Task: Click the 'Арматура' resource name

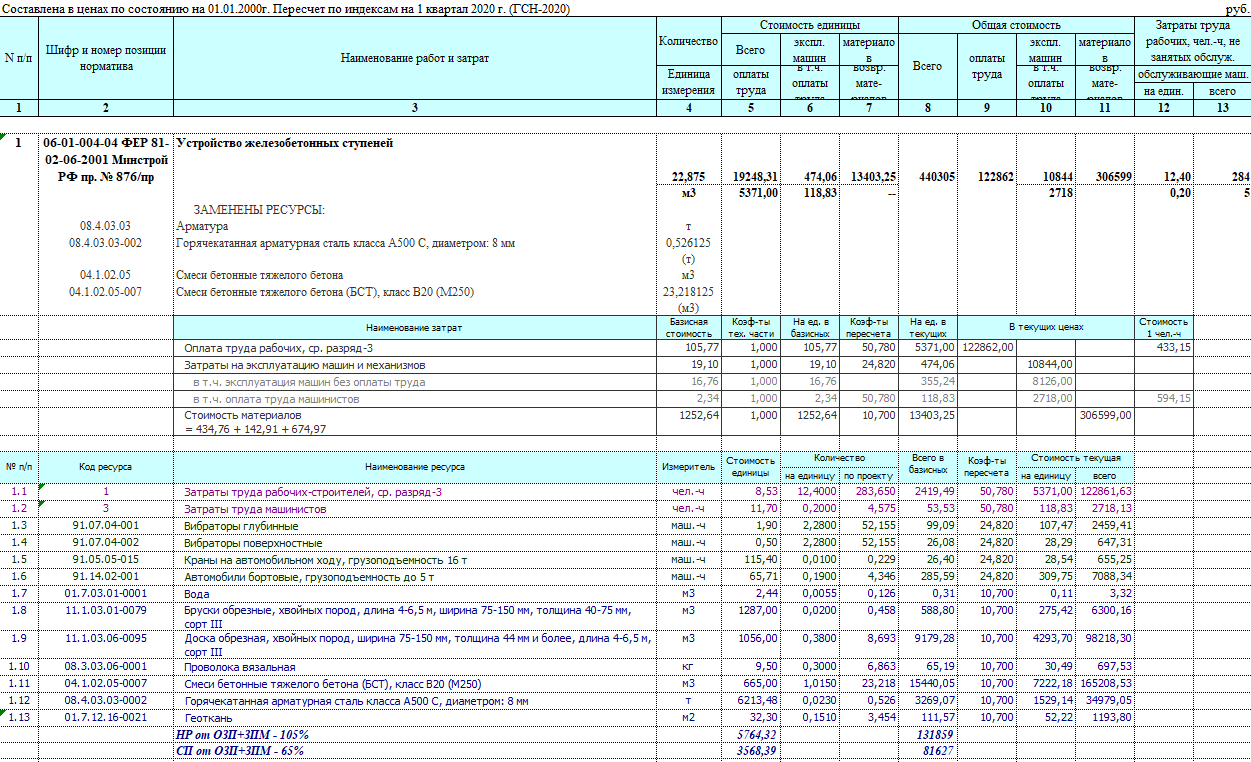Action: coord(200,227)
